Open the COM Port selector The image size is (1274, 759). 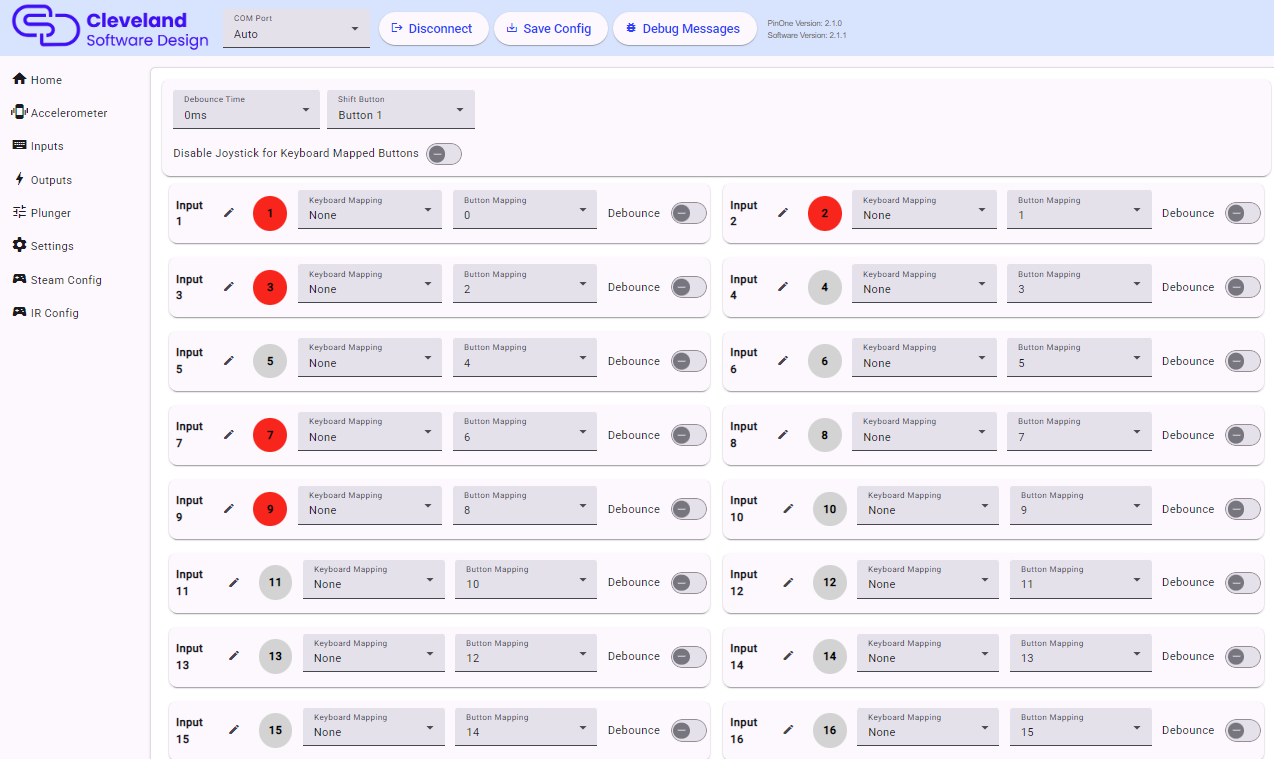click(x=296, y=29)
